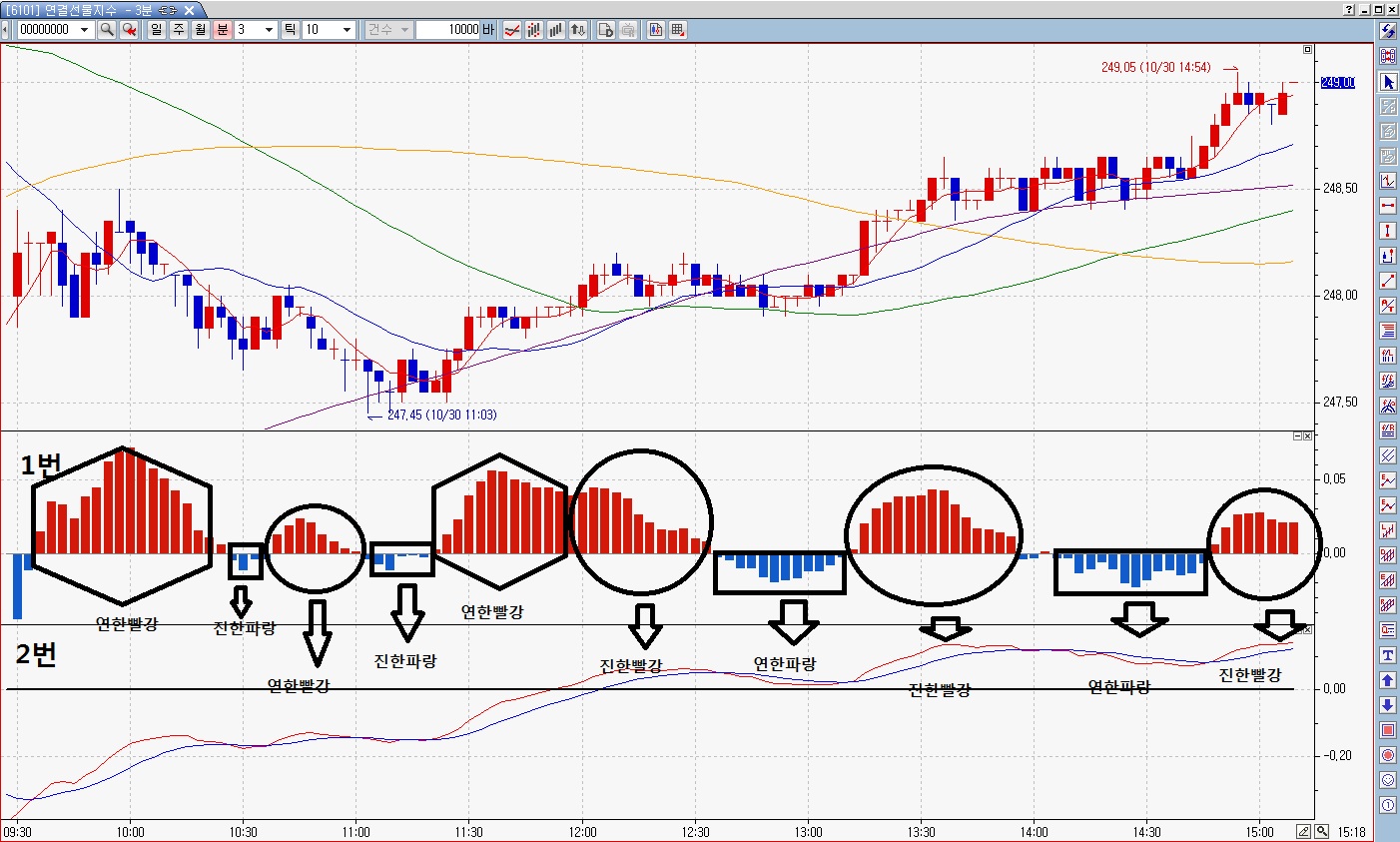The height and width of the screenshot is (842, 1400).
Task: Select the vertical line drawing tool
Action: point(1388,231)
